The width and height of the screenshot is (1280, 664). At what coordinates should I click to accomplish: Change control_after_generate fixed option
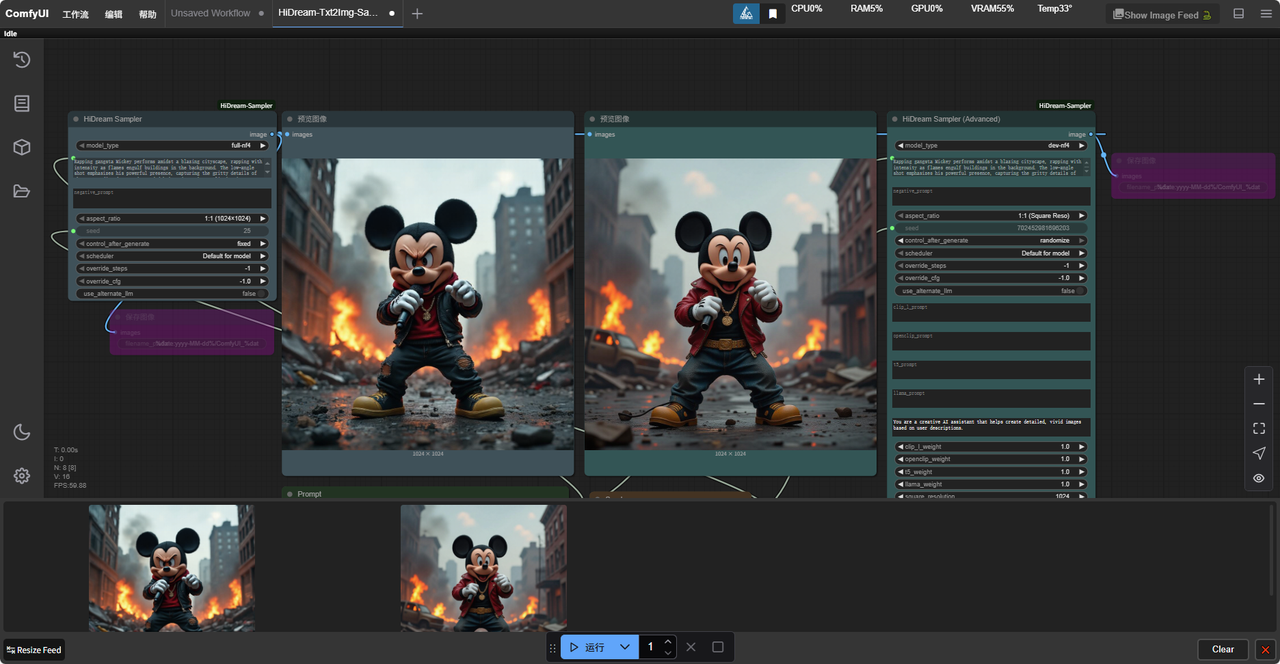(172, 244)
